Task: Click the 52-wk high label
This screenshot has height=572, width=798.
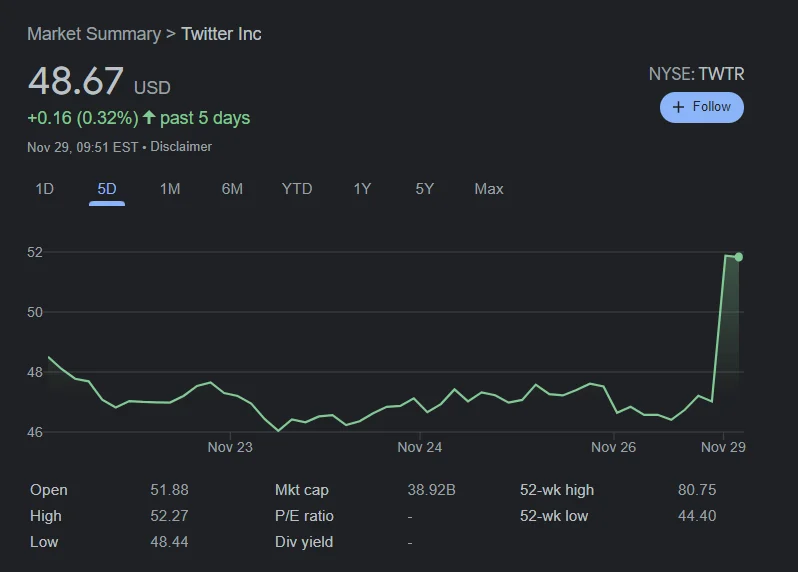Action: pyautogui.click(x=557, y=490)
